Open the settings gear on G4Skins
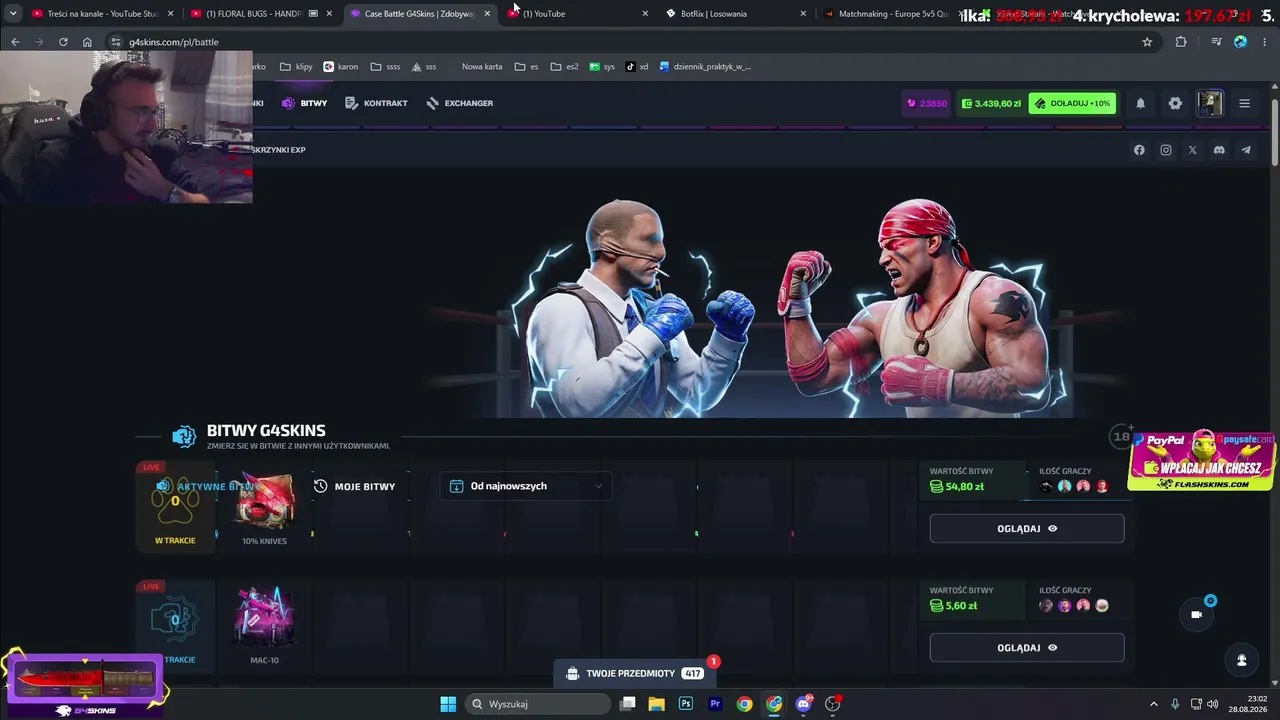Viewport: 1280px width, 720px height. 1175,103
